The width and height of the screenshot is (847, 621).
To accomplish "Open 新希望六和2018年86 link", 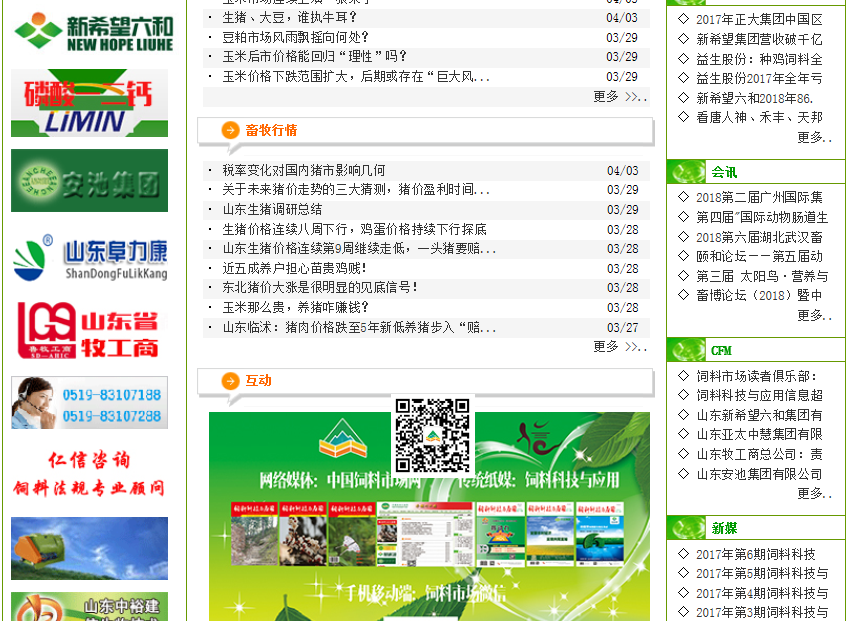I will coord(755,98).
